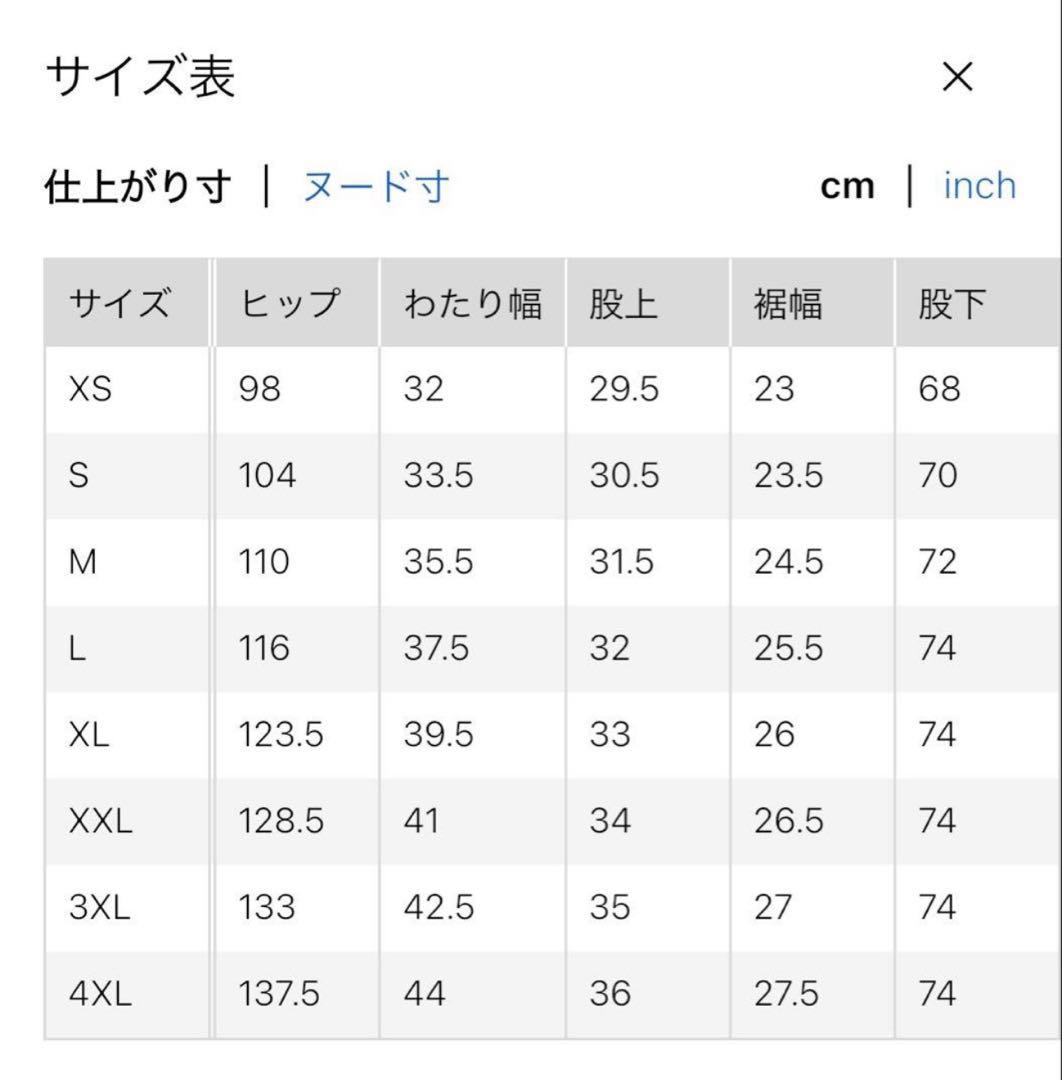Select cm as the unit
This screenshot has height=1080, width=1062.
847,187
